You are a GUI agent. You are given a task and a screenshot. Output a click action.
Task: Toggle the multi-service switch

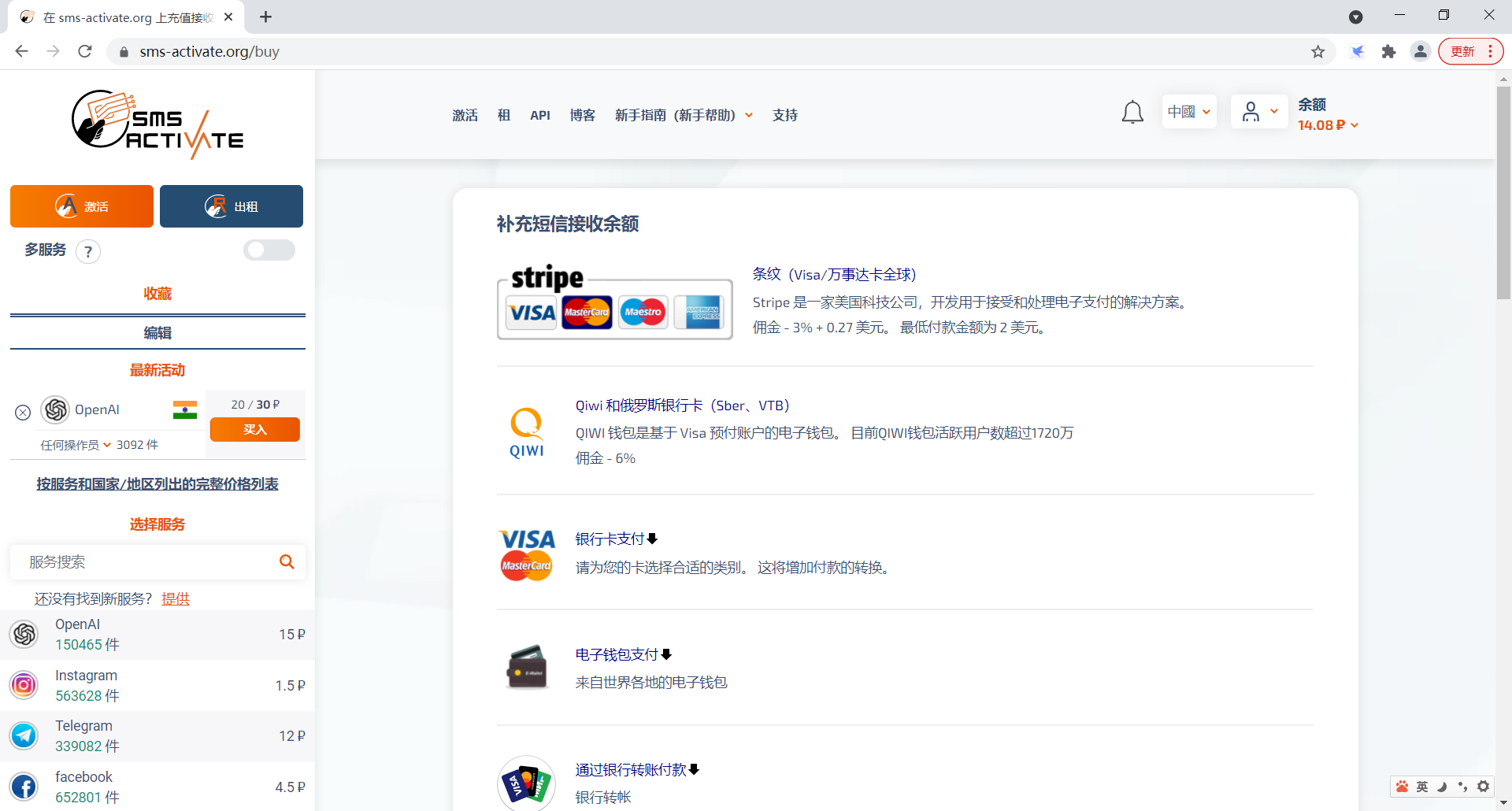point(269,250)
